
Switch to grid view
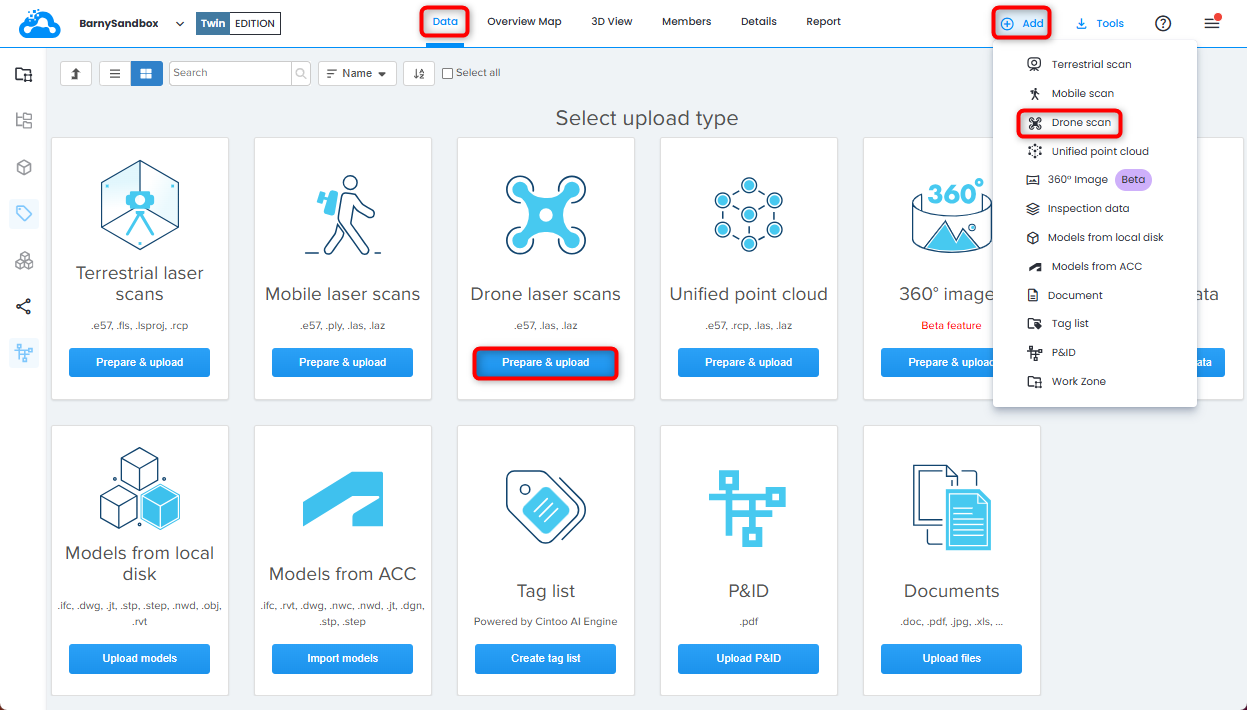[x=146, y=73]
